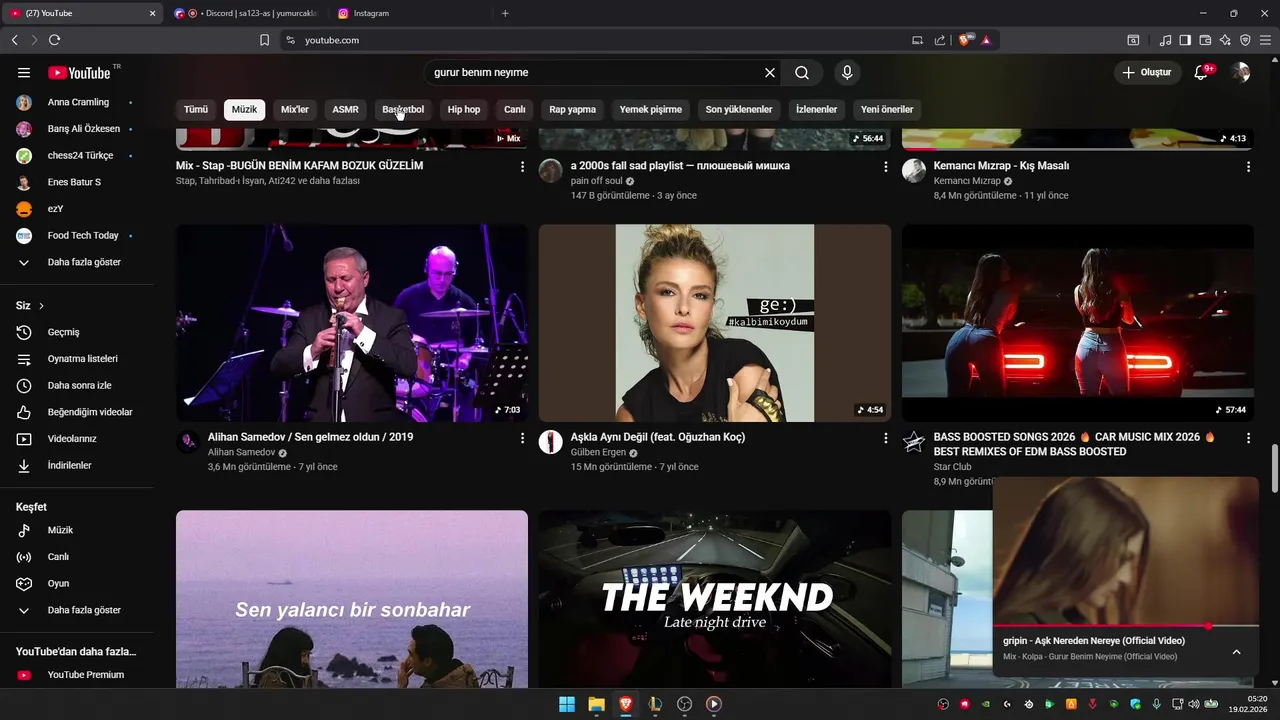
Task: Toggle the browser sidebar panel icon
Action: [1185, 40]
